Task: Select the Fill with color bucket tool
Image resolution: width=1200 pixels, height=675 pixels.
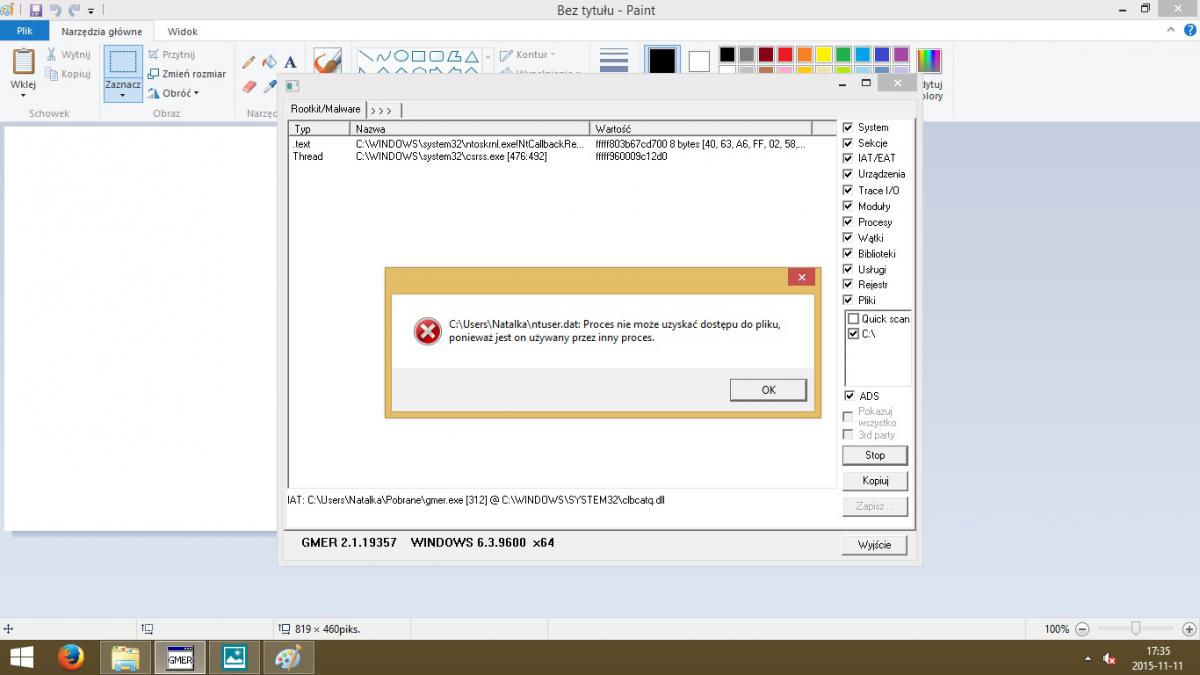Action: point(269,62)
